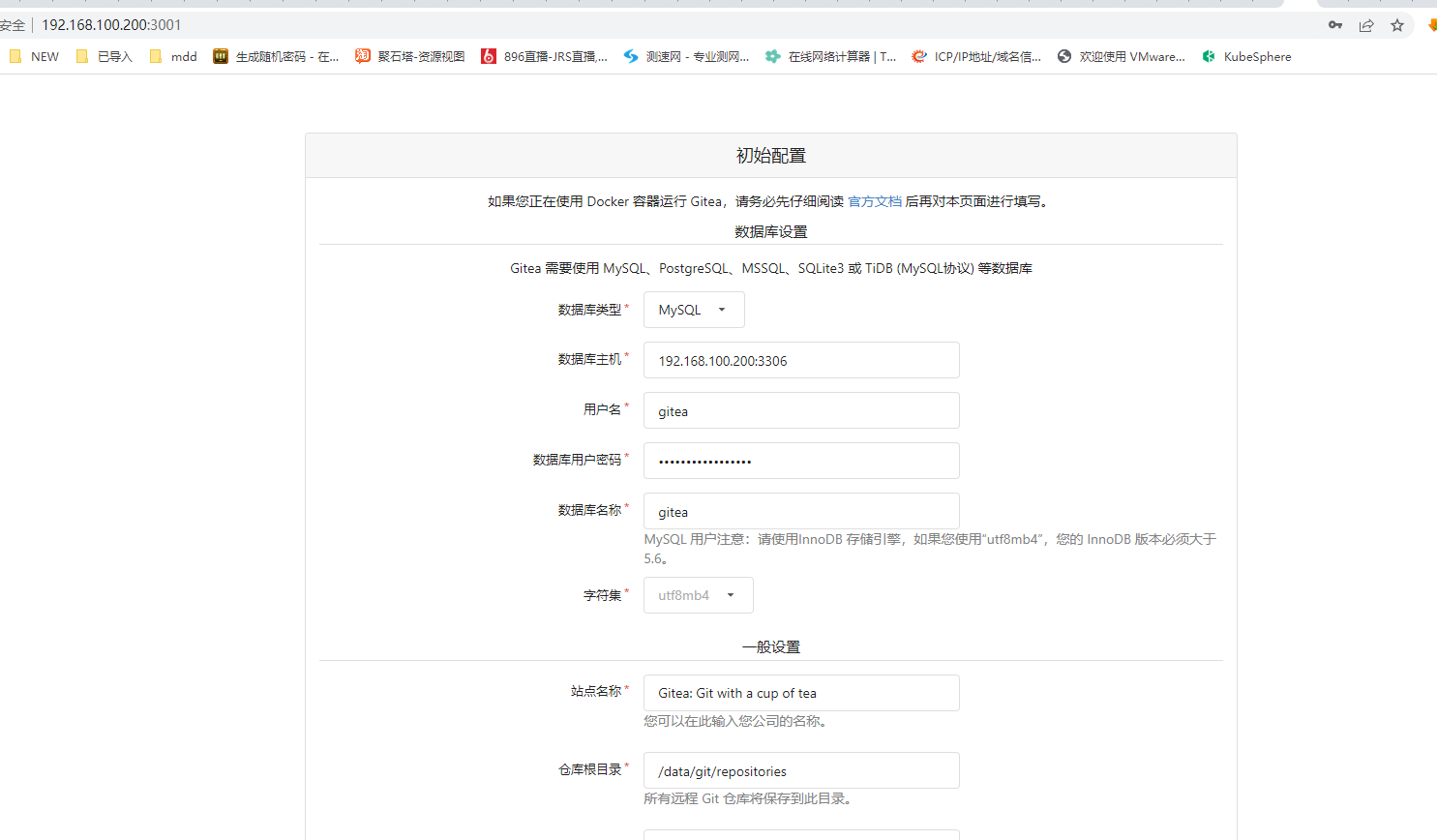This screenshot has height=840, width=1437.
Task: Click the browser address bar URL
Action: tap(111, 25)
